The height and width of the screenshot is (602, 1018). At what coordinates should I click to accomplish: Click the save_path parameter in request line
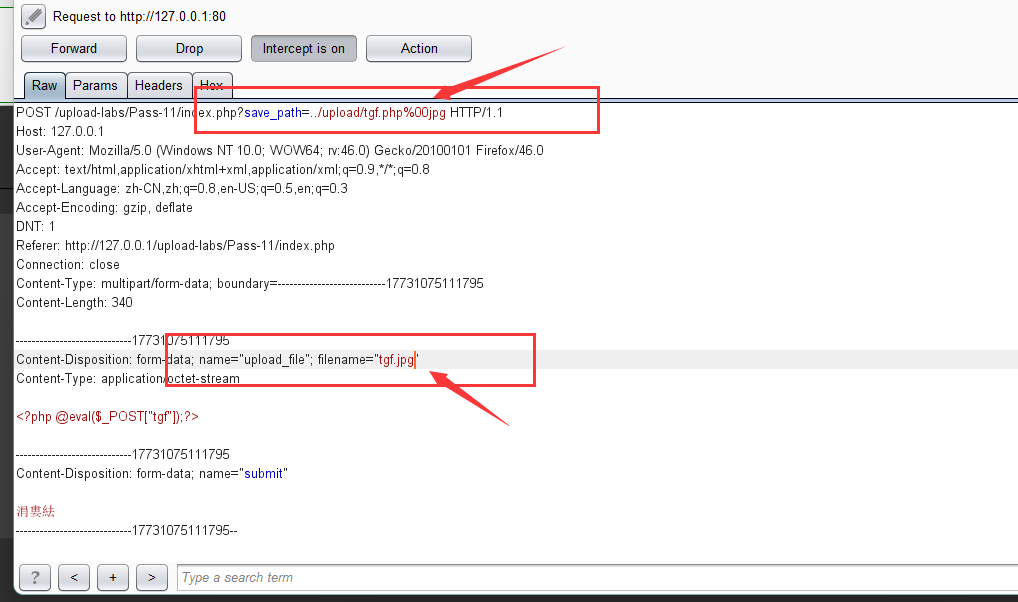273,112
